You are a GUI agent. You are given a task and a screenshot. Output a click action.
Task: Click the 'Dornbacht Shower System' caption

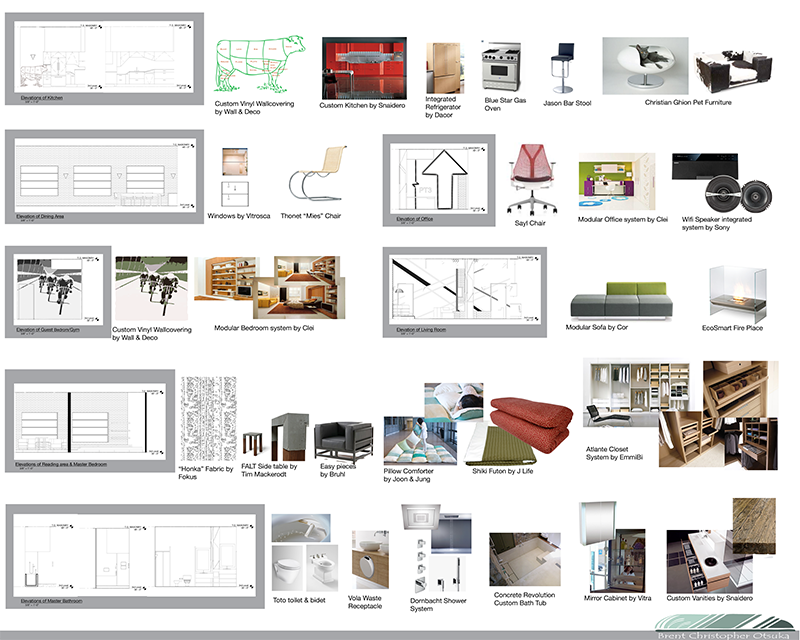click(x=438, y=605)
